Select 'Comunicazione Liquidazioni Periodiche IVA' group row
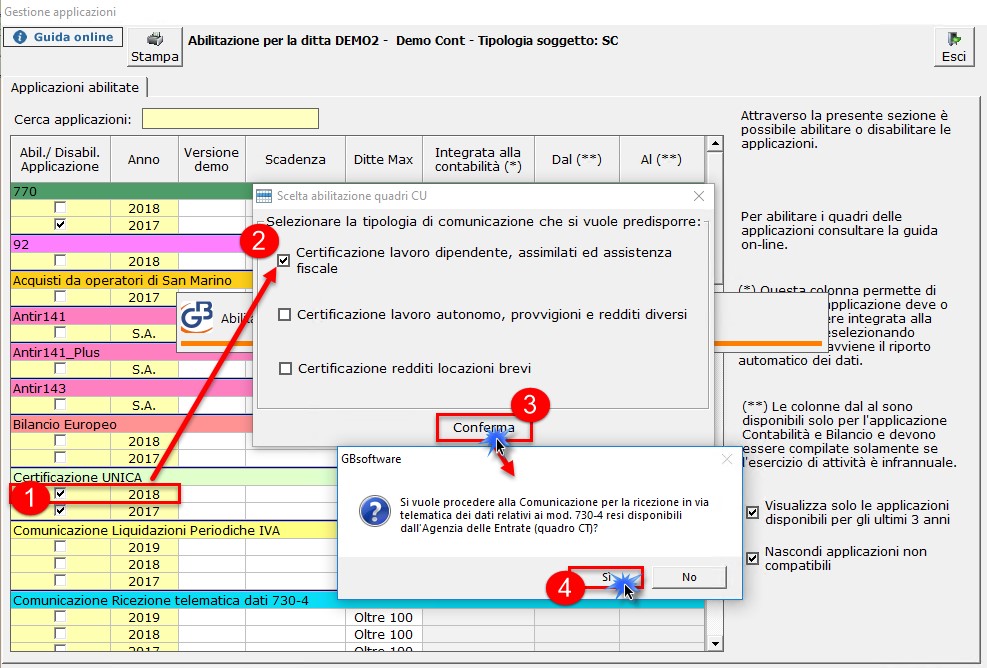987x668 pixels. (174, 531)
